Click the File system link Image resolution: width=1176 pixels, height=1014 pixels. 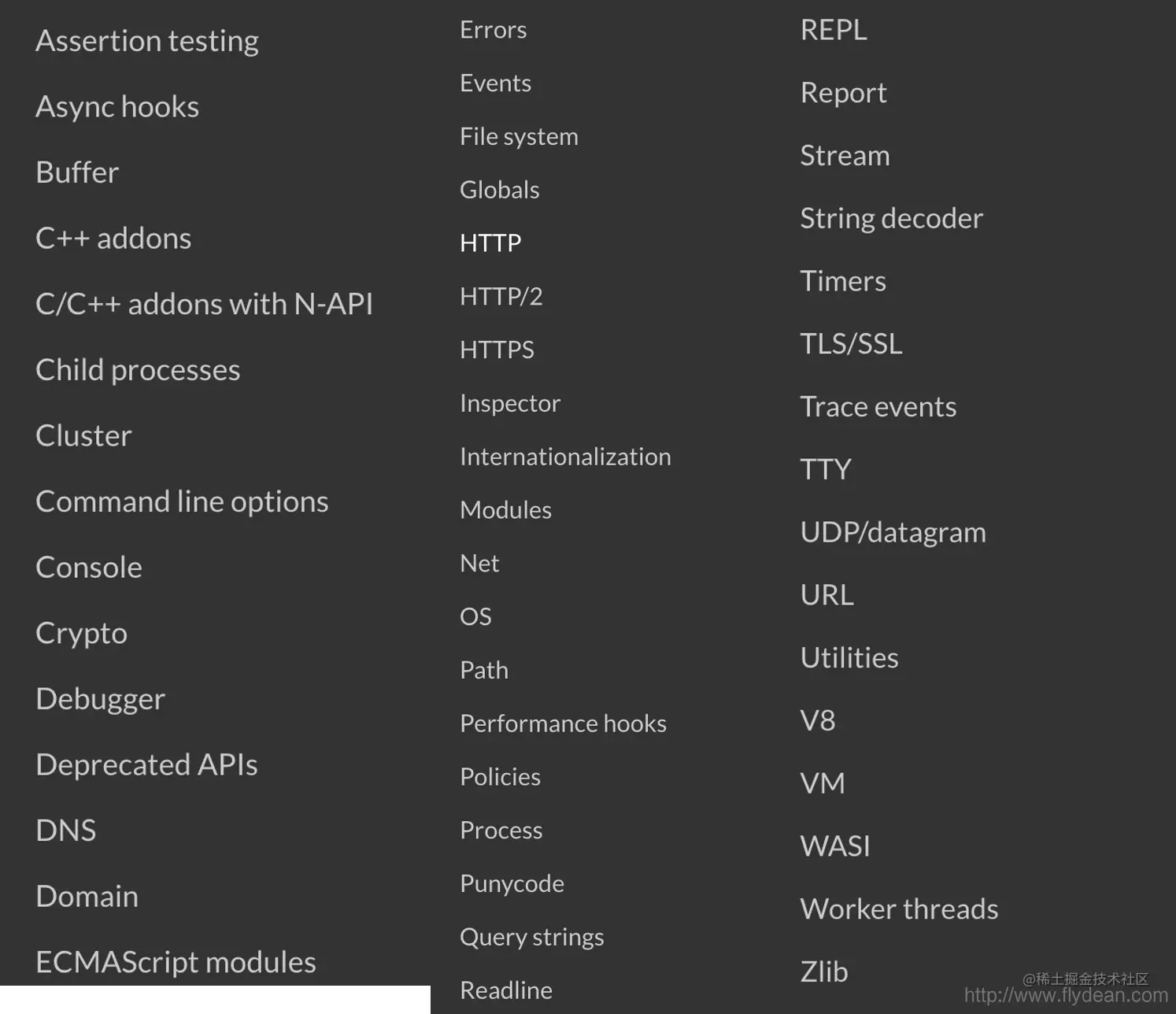click(x=519, y=137)
